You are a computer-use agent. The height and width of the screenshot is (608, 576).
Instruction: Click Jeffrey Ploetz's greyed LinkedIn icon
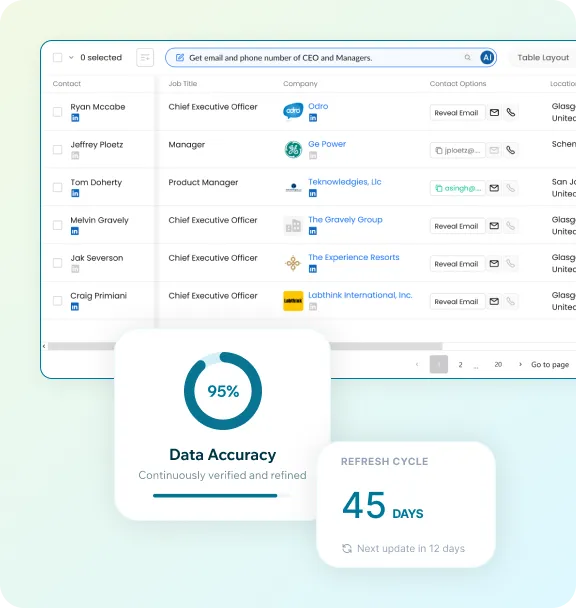click(75, 155)
